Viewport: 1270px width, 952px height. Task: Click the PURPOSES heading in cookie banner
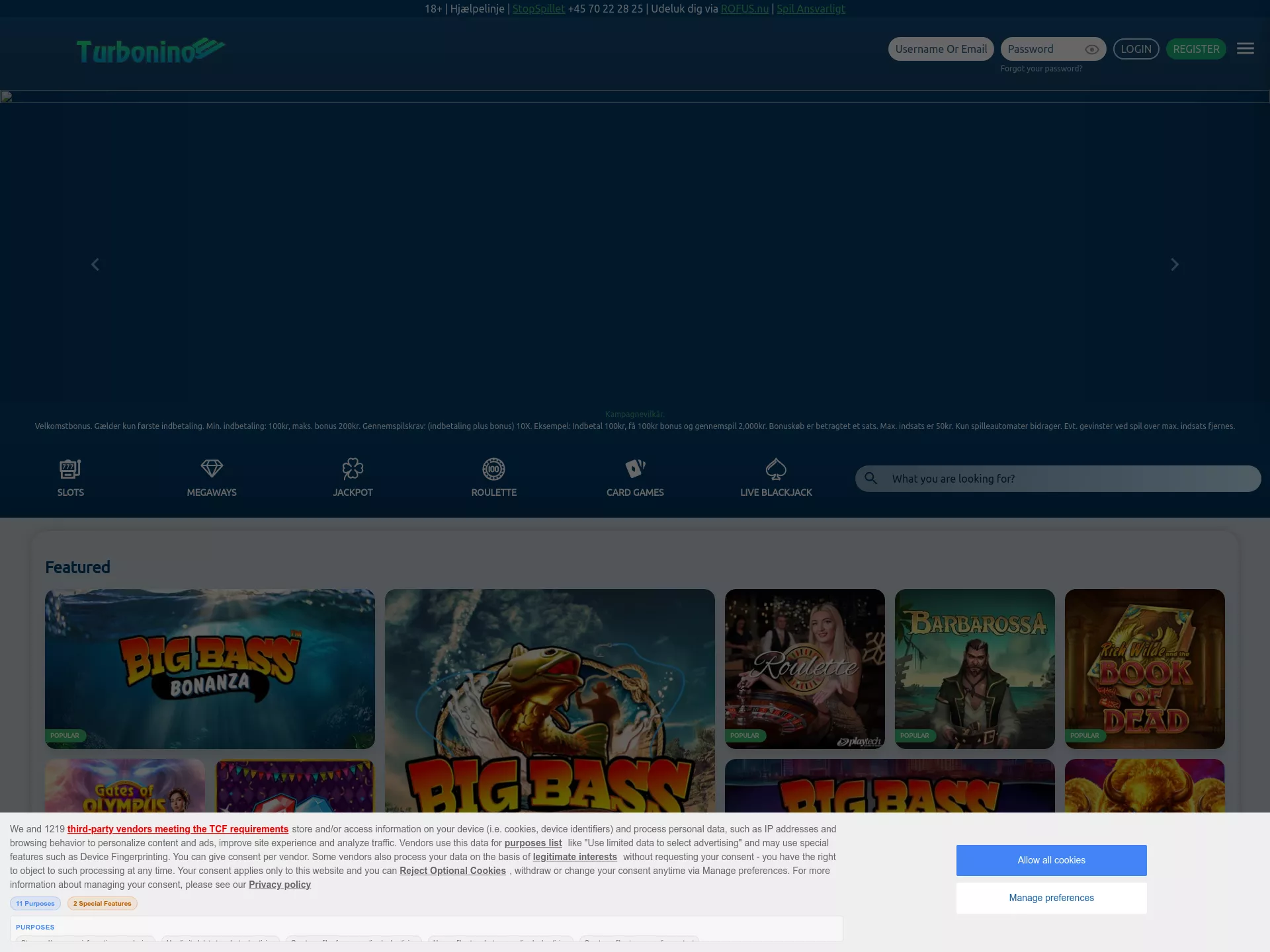point(35,927)
